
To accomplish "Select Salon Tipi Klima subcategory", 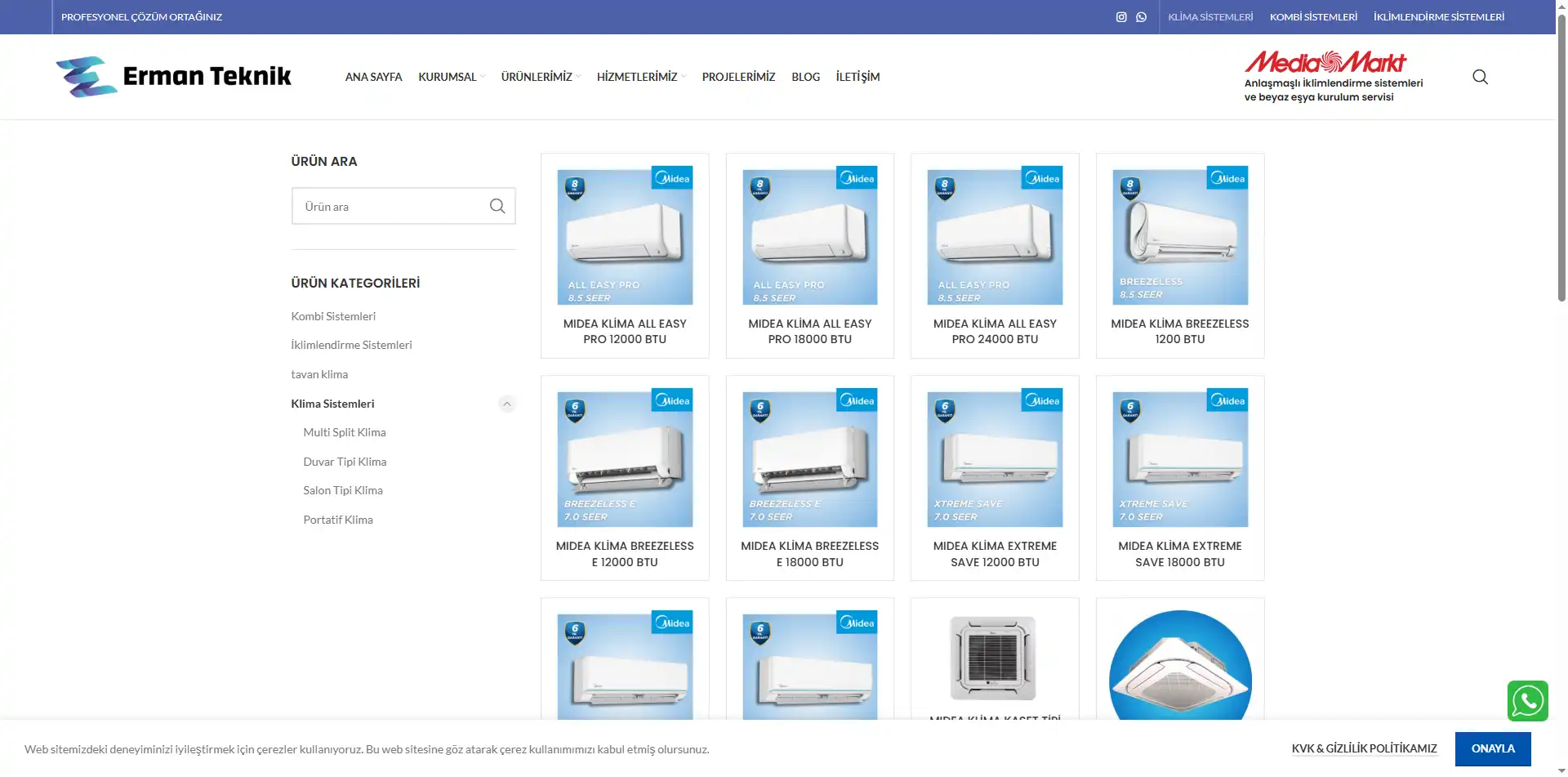I will pos(343,490).
